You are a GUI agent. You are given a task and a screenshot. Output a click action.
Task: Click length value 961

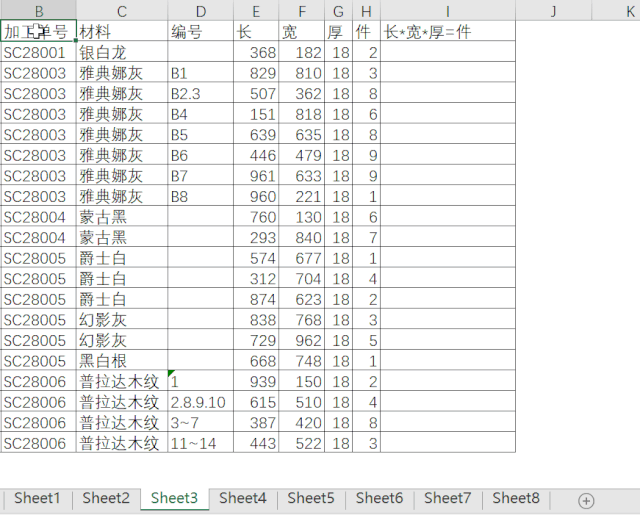point(256,175)
